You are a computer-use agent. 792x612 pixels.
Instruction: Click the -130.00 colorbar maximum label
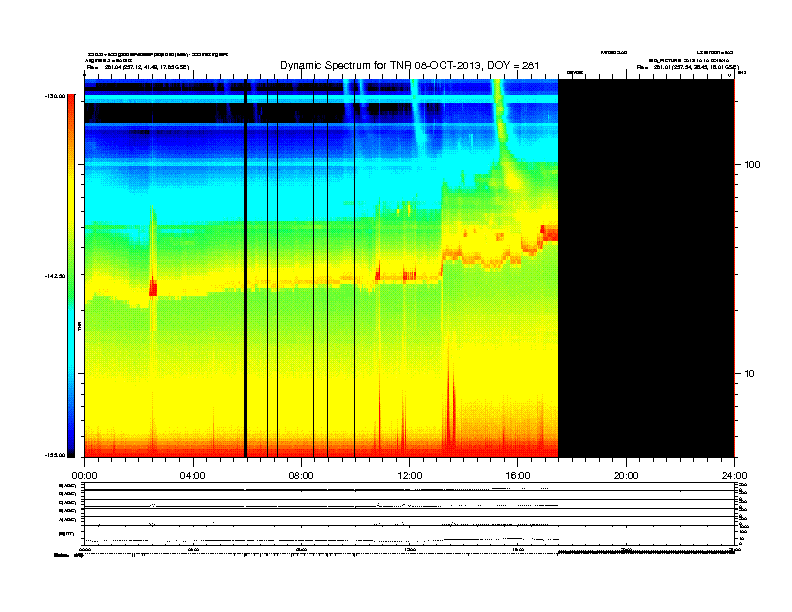point(55,96)
